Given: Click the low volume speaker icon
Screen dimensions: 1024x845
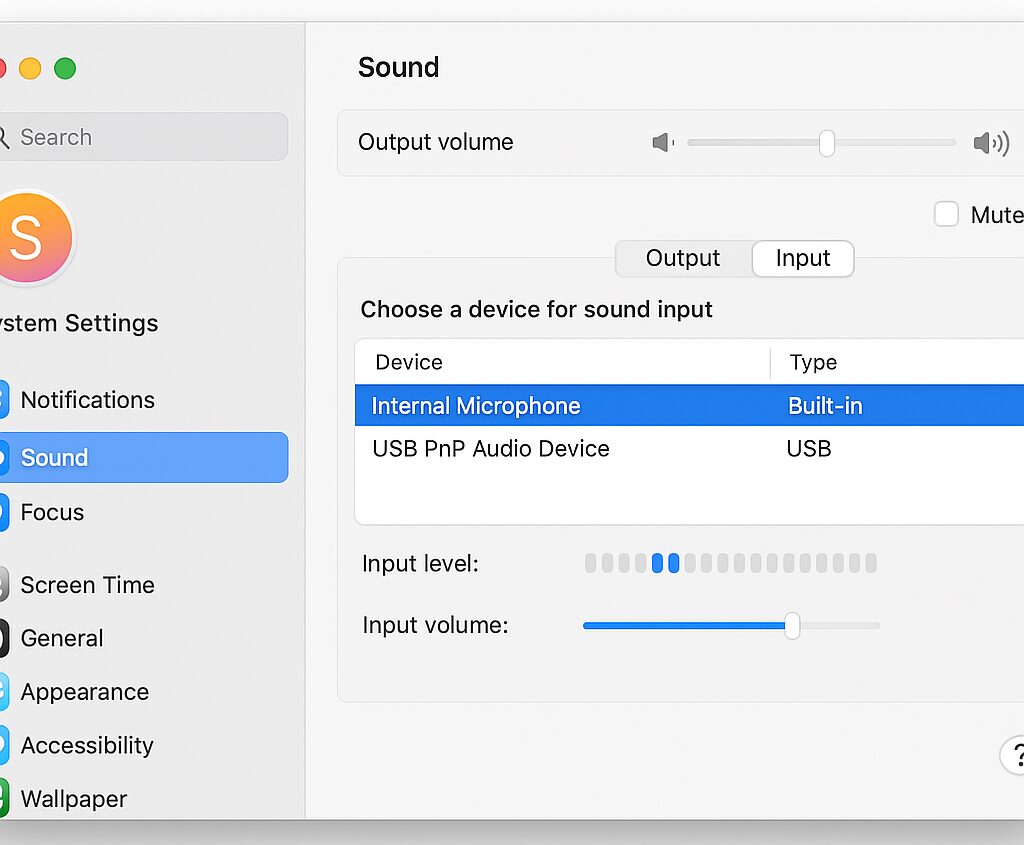Looking at the screenshot, I should coord(662,143).
